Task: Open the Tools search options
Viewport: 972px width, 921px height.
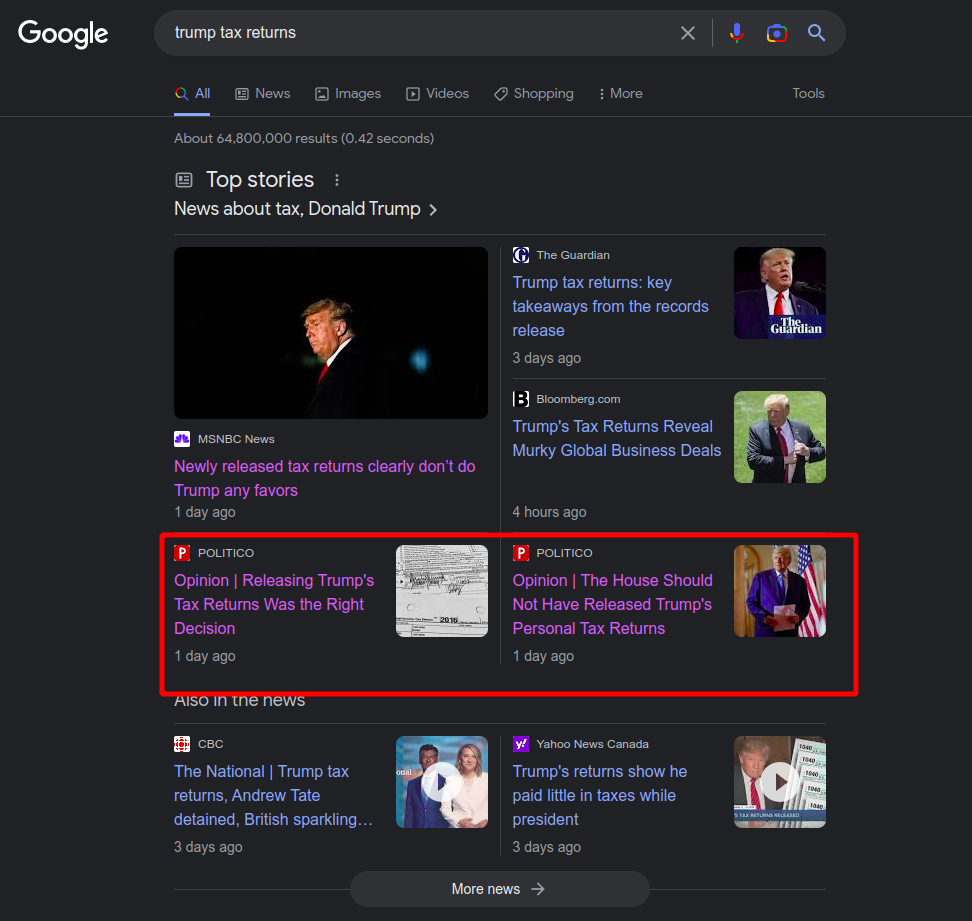Action: 808,93
